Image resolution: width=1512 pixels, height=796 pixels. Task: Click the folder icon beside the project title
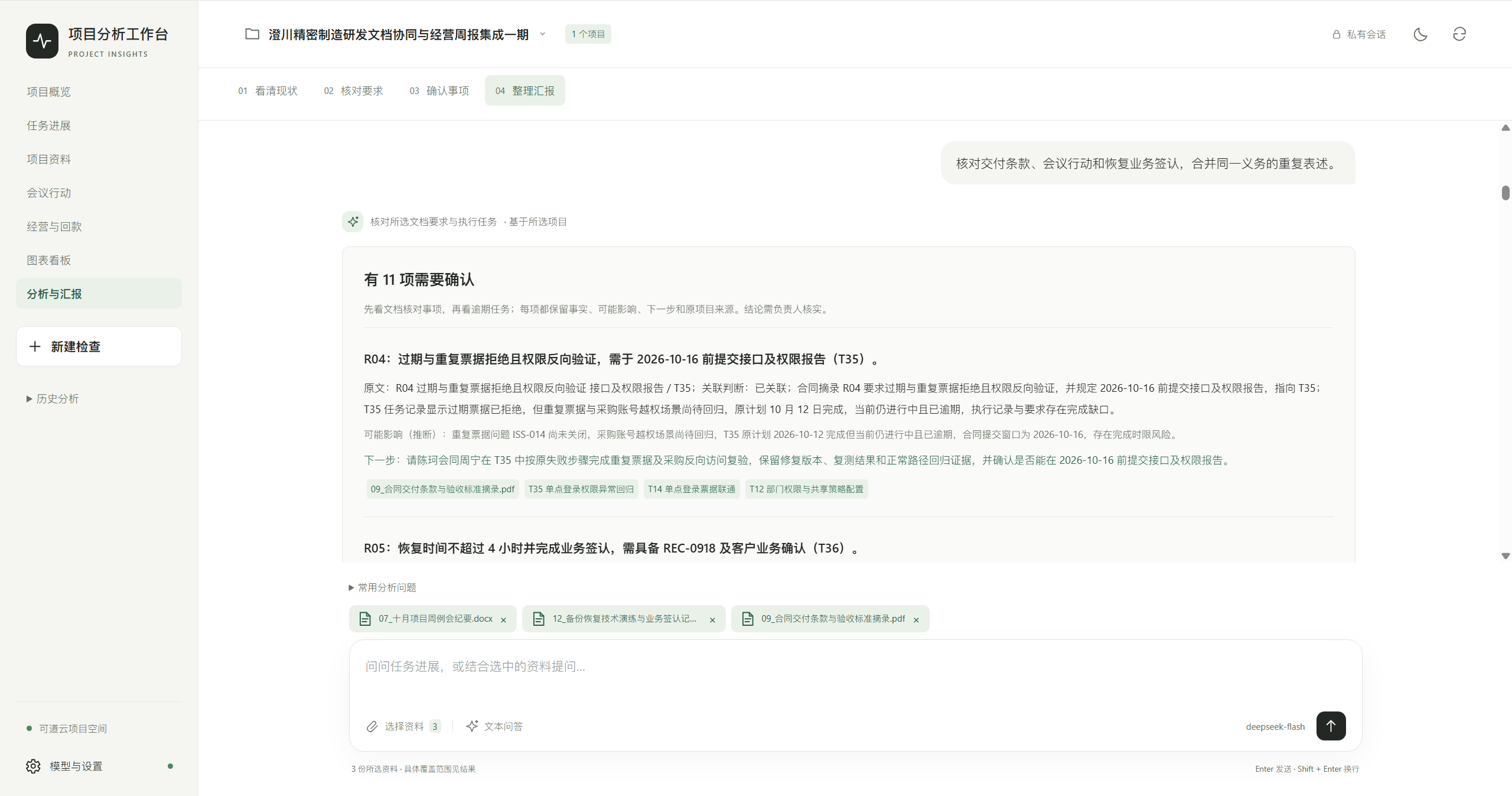point(252,34)
